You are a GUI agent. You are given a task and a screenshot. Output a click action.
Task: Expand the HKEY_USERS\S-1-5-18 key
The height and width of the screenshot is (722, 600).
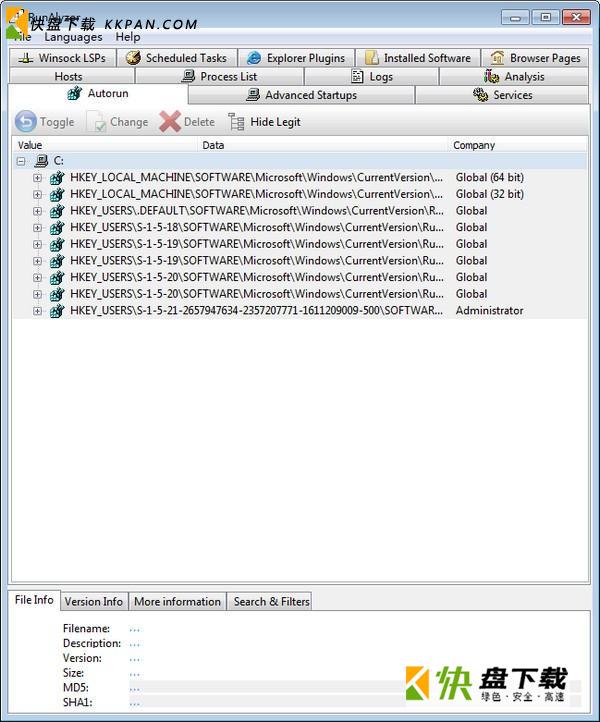click(37, 227)
